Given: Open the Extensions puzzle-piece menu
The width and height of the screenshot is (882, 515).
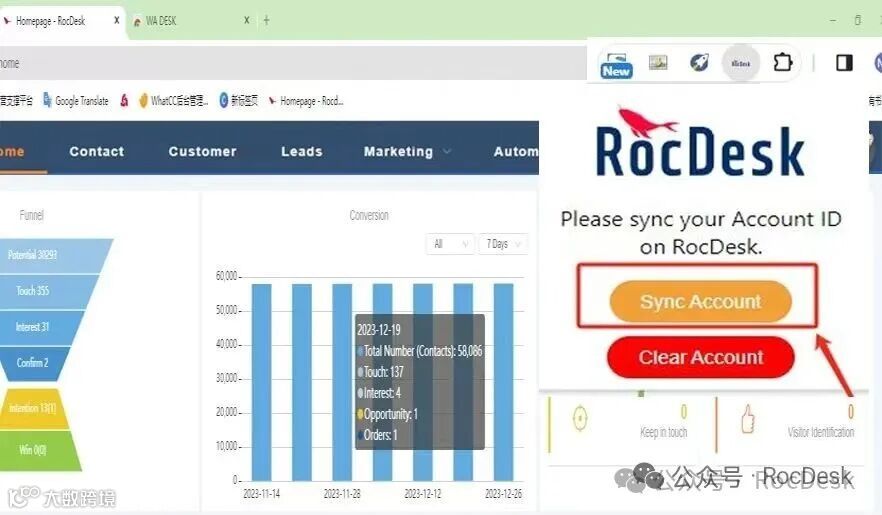Looking at the screenshot, I should click(782, 62).
